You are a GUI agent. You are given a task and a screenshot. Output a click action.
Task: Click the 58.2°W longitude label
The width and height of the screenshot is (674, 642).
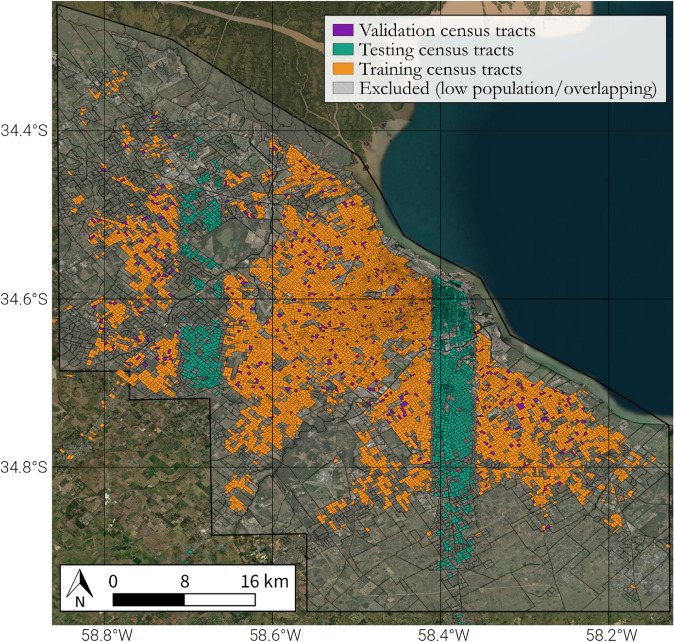point(612,634)
